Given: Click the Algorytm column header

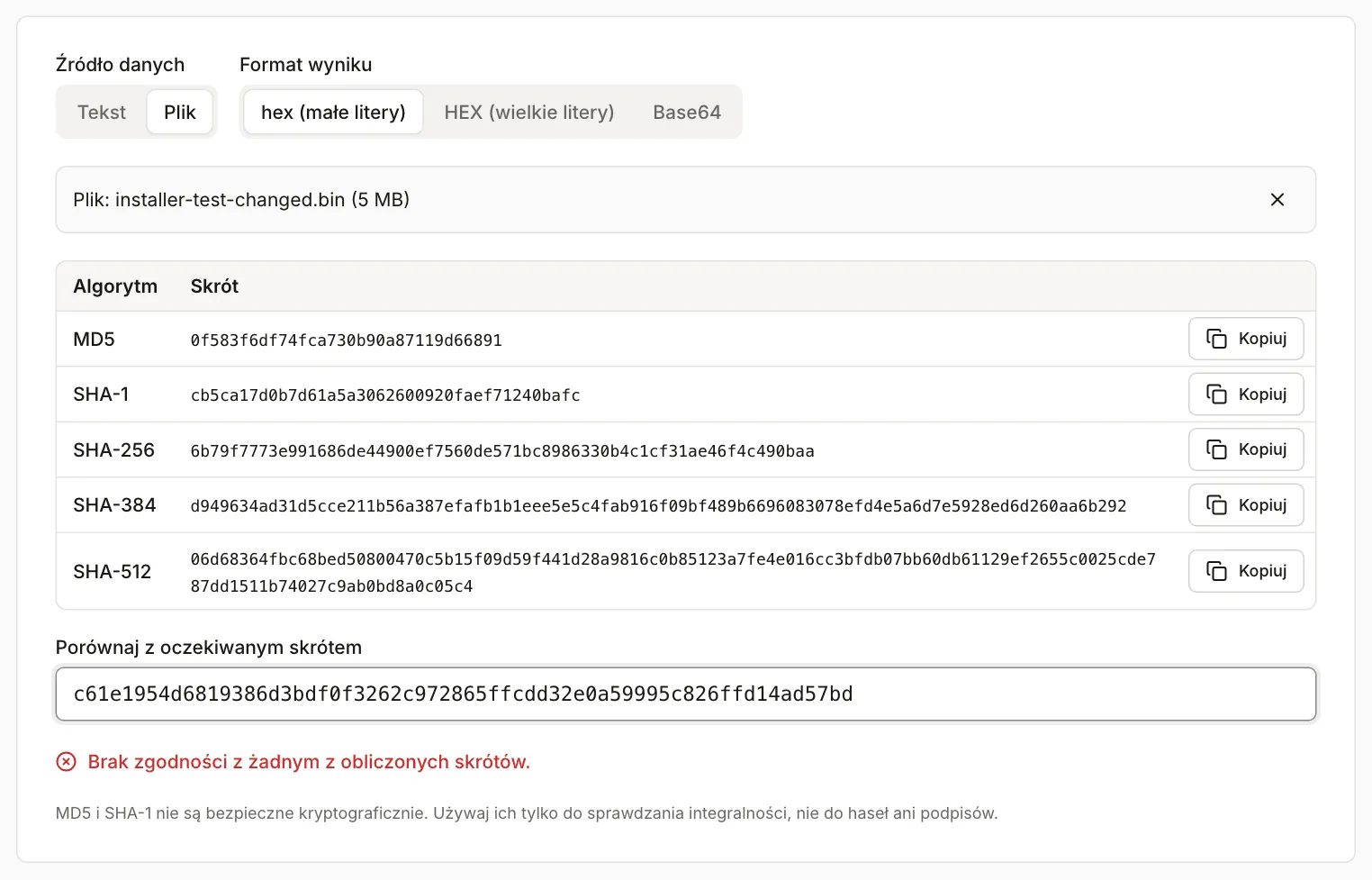Looking at the screenshot, I should [x=115, y=286].
